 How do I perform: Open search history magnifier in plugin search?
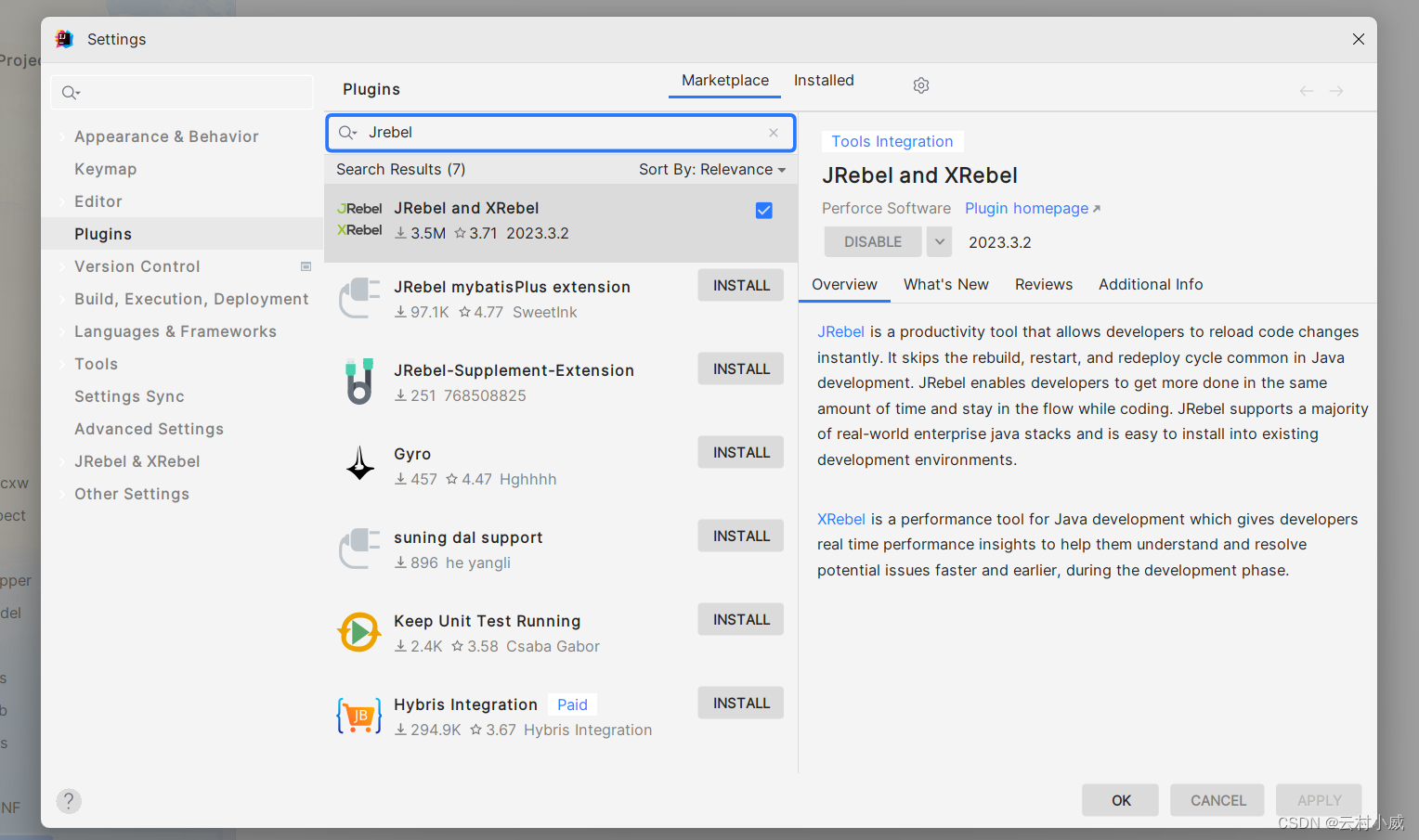pos(348,133)
